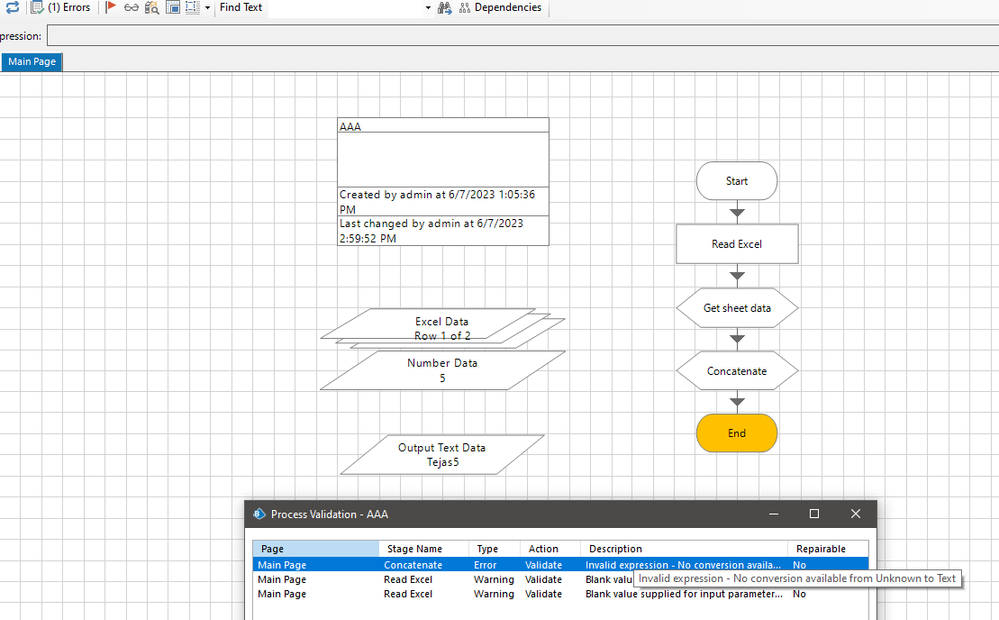Switch to the Main Page tab

[32, 62]
